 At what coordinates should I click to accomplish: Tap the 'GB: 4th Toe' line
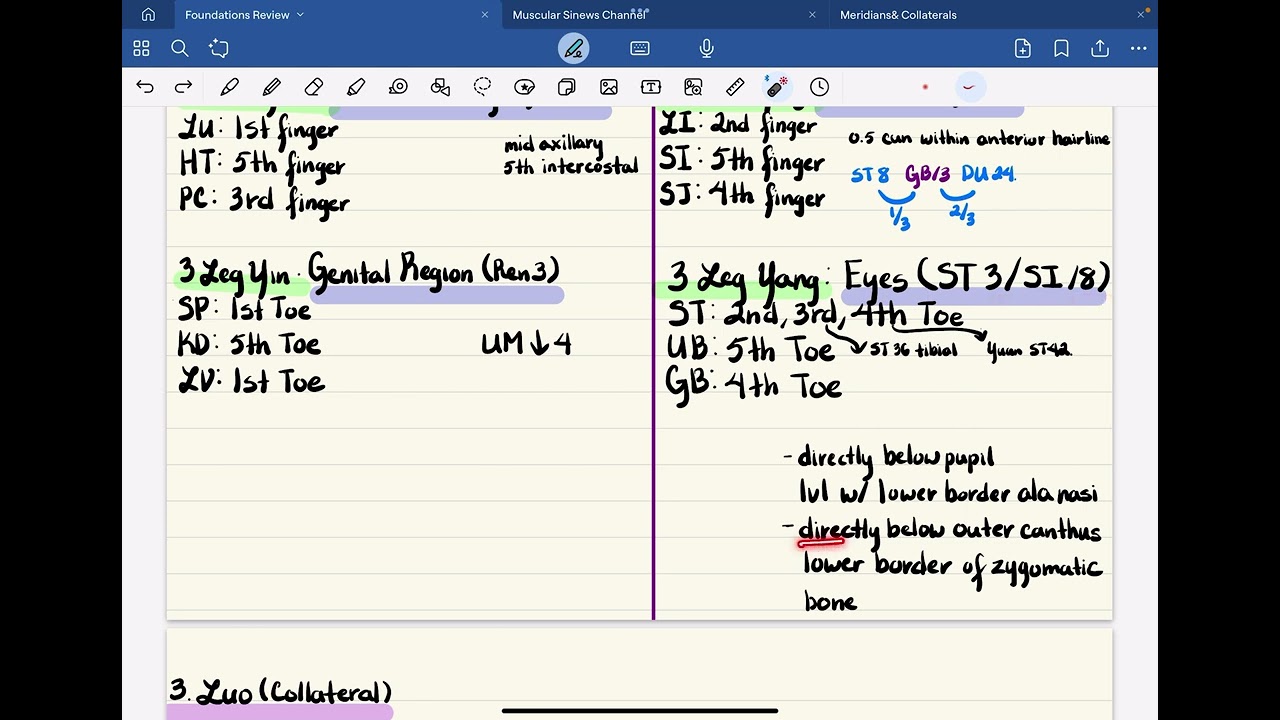tap(753, 386)
